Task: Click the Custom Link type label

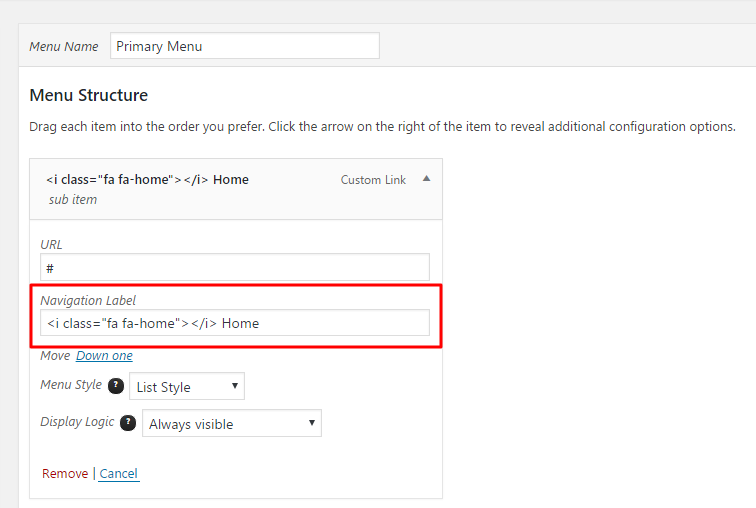Action: (373, 180)
